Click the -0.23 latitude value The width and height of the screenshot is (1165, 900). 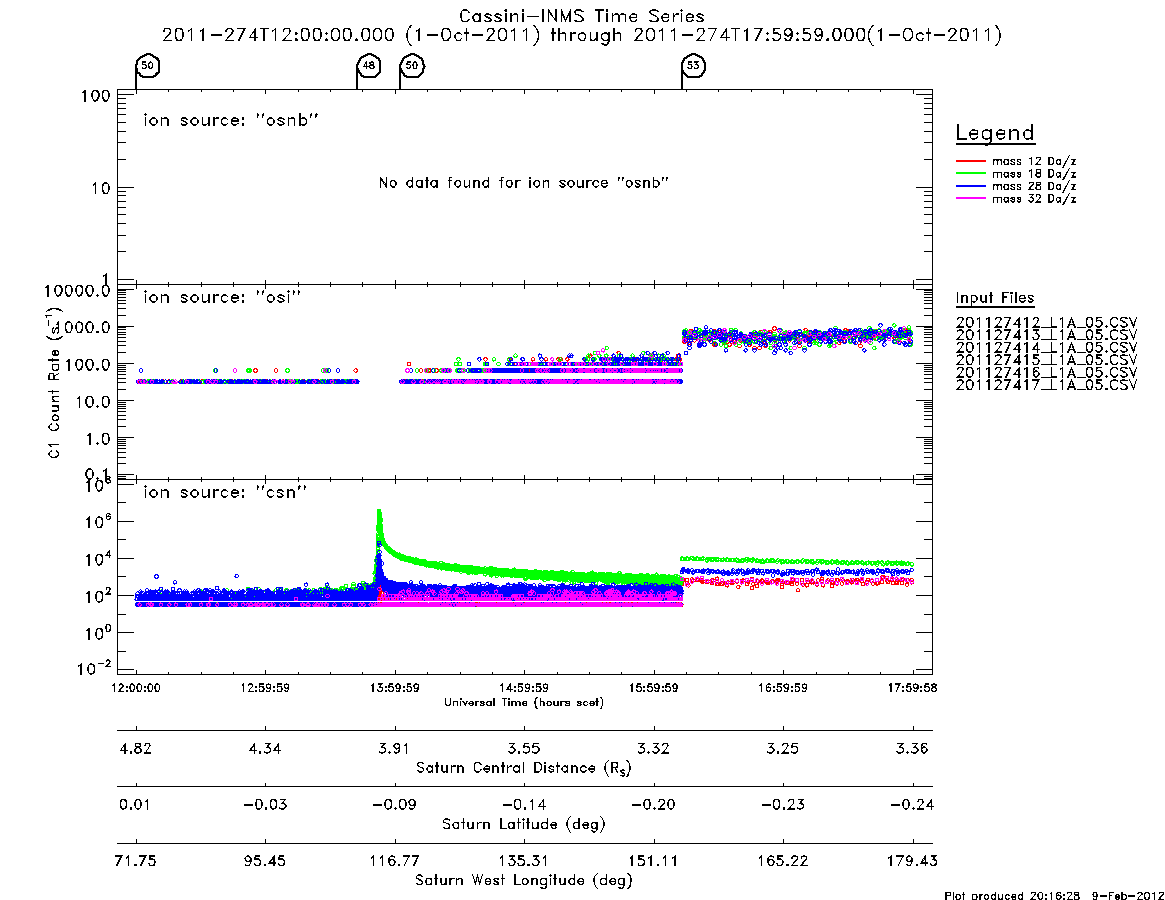782,805
